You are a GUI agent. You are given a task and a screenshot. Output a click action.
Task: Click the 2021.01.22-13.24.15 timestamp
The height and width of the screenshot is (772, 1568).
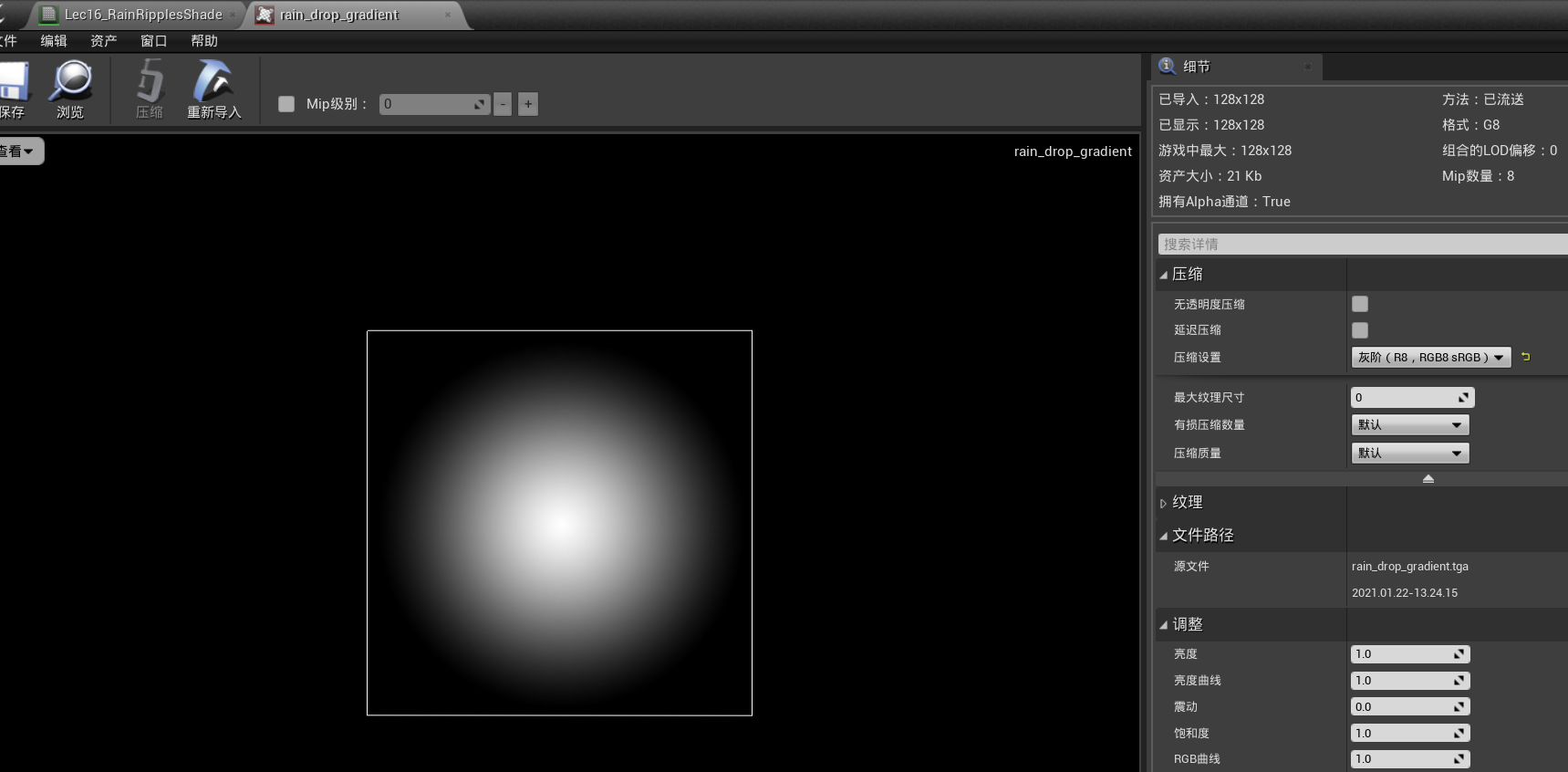pyautogui.click(x=1405, y=593)
